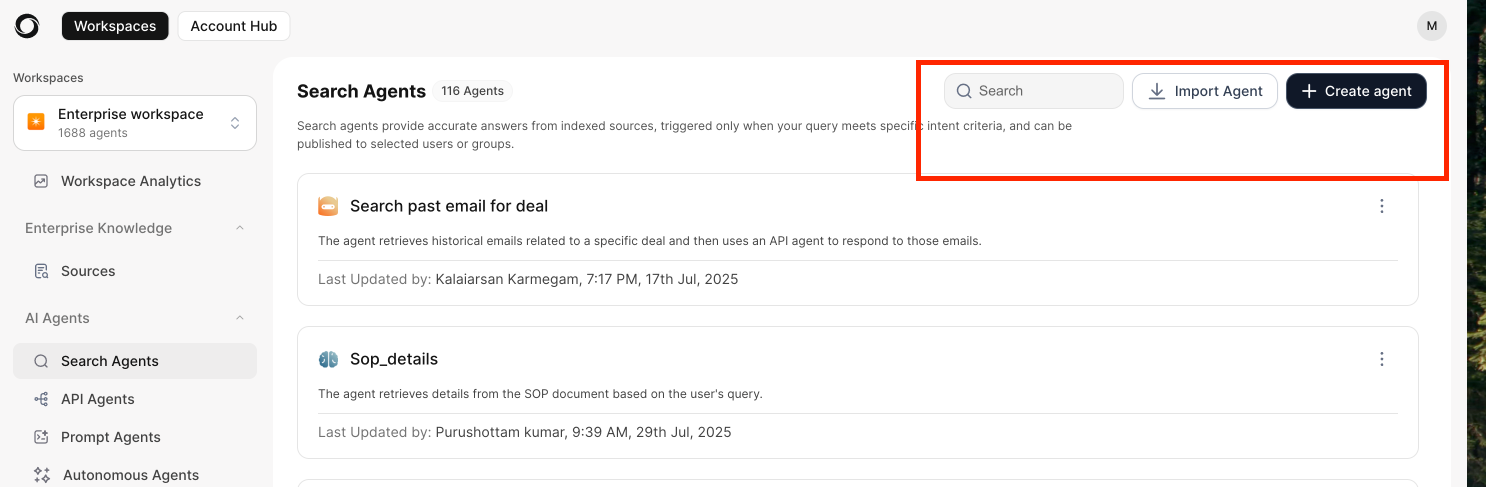The width and height of the screenshot is (1486, 487).
Task: Open the Sop_details agent
Action: click(x=394, y=359)
